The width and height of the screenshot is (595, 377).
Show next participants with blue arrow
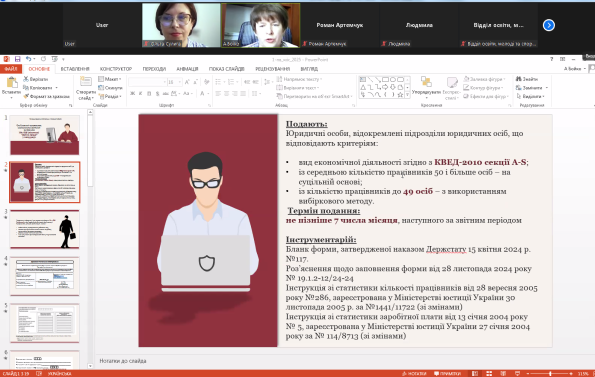(x=549, y=25)
